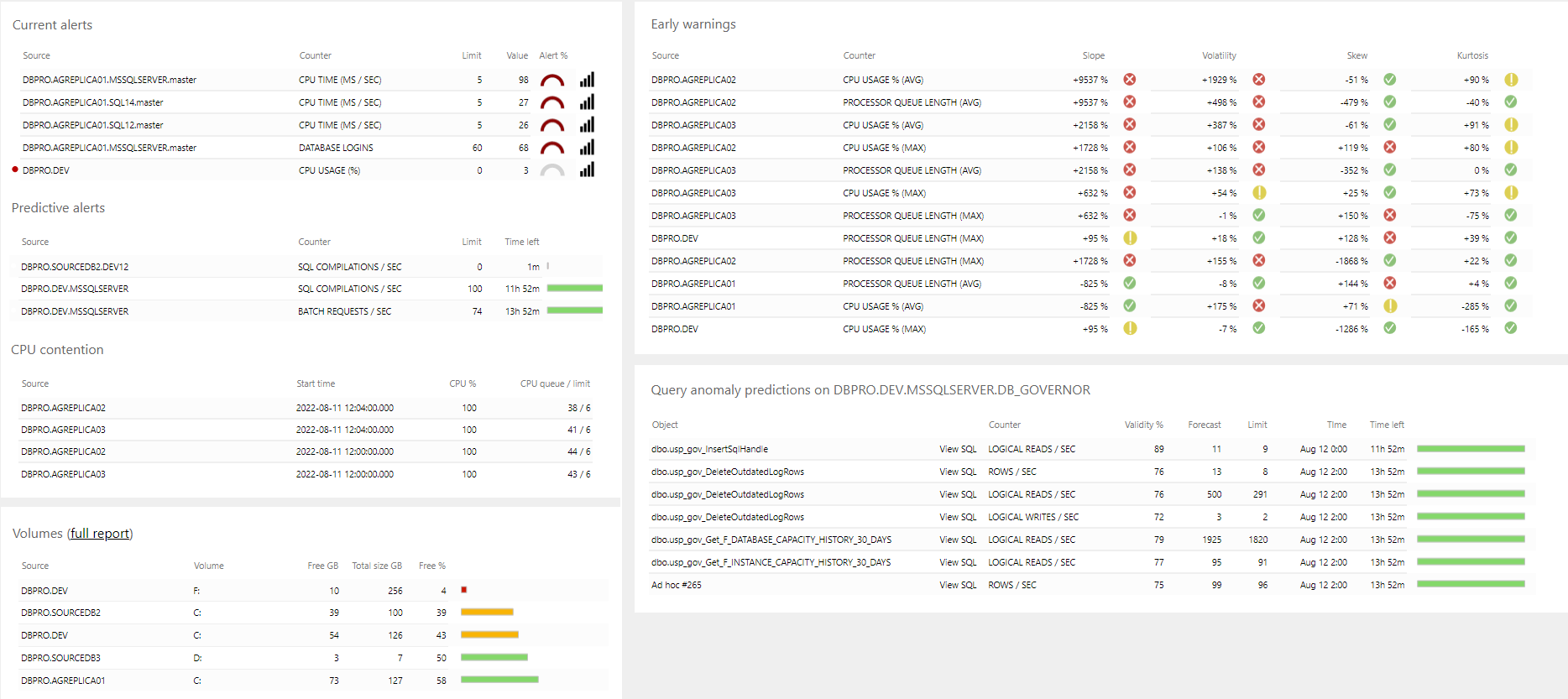Click the 1820 limit value in query predictions
This screenshot has height=699, width=1568.
pyautogui.click(x=1257, y=540)
